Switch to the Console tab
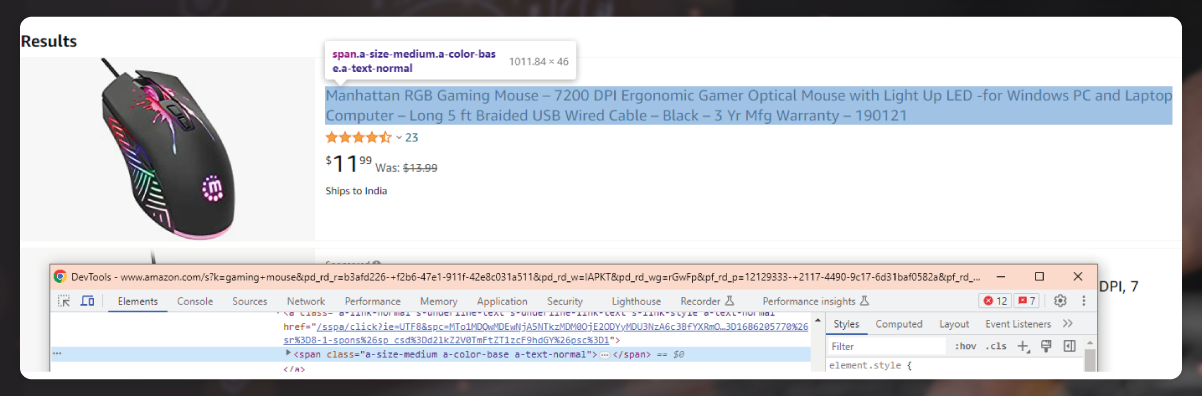 tap(195, 301)
